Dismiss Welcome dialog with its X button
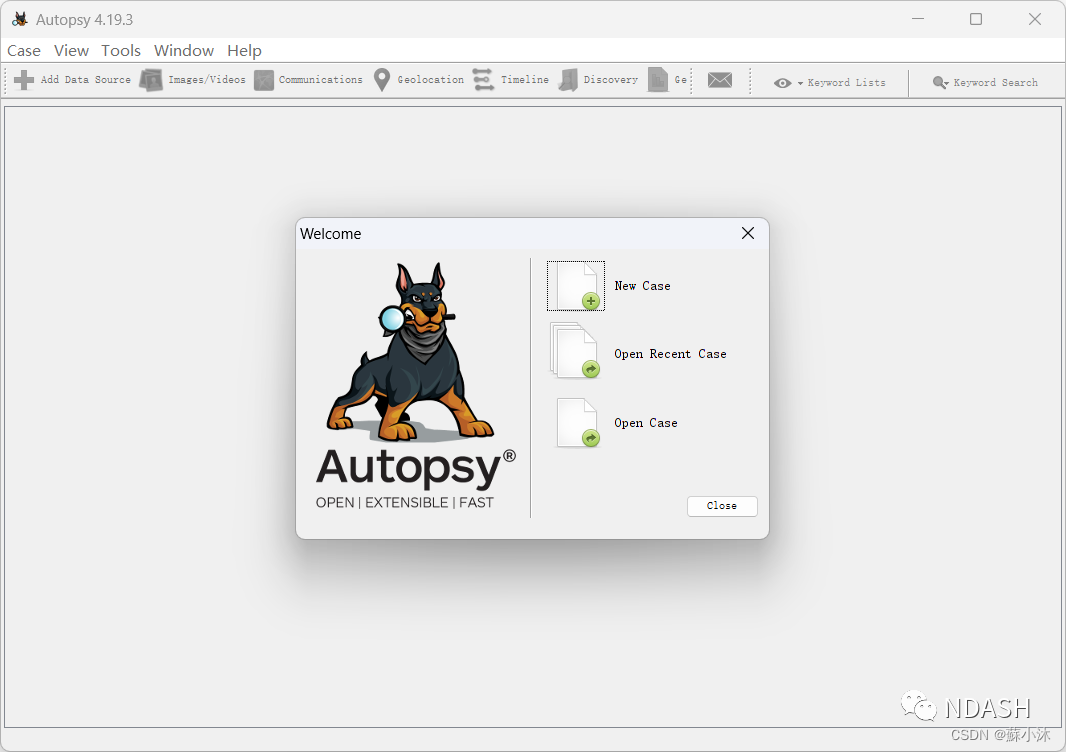This screenshot has width=1066, height=752. pyautogui.click(x=748, y=233)
